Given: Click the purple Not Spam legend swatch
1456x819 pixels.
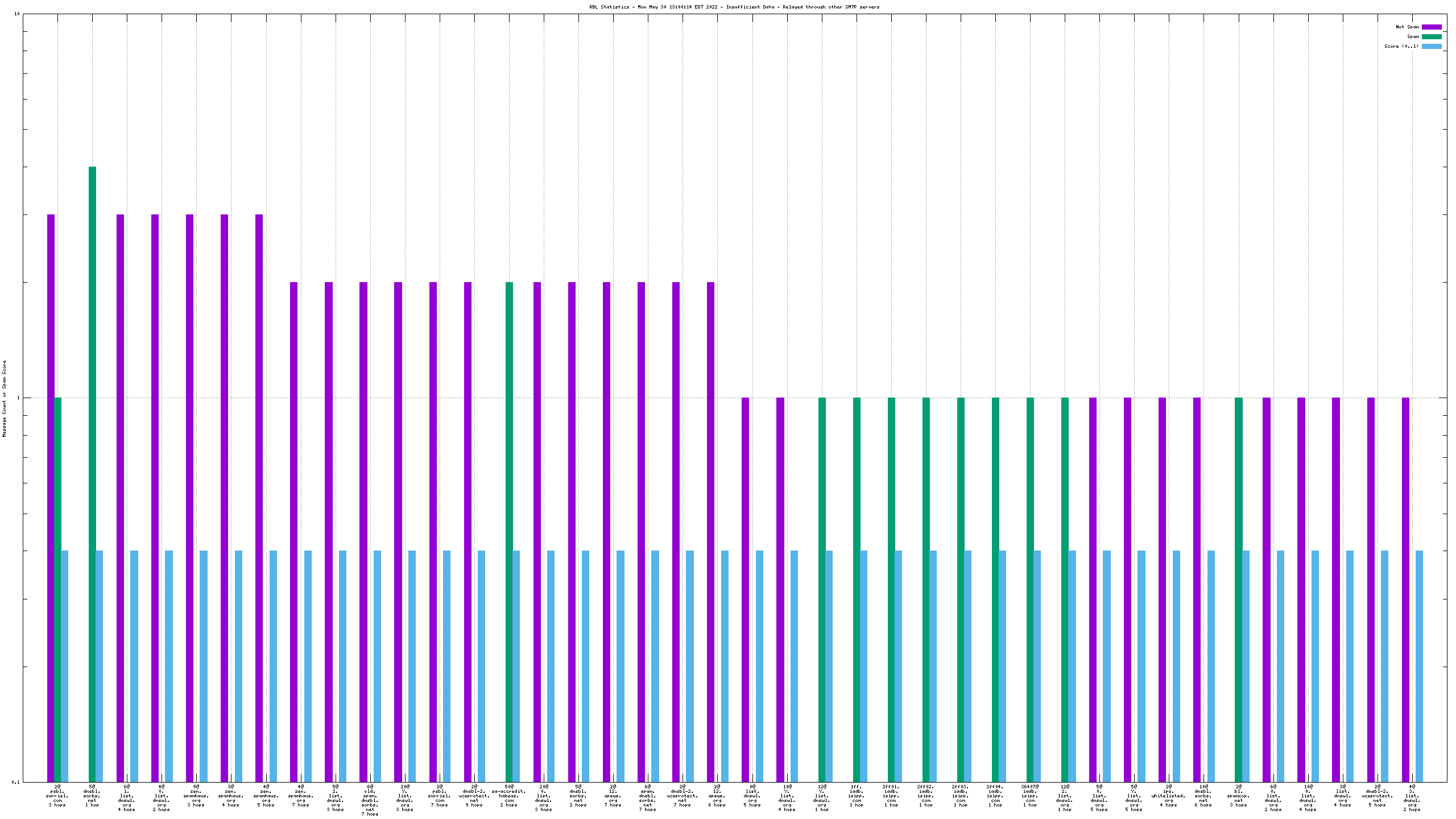Looking at the screenshot, I should point(1432,27).
